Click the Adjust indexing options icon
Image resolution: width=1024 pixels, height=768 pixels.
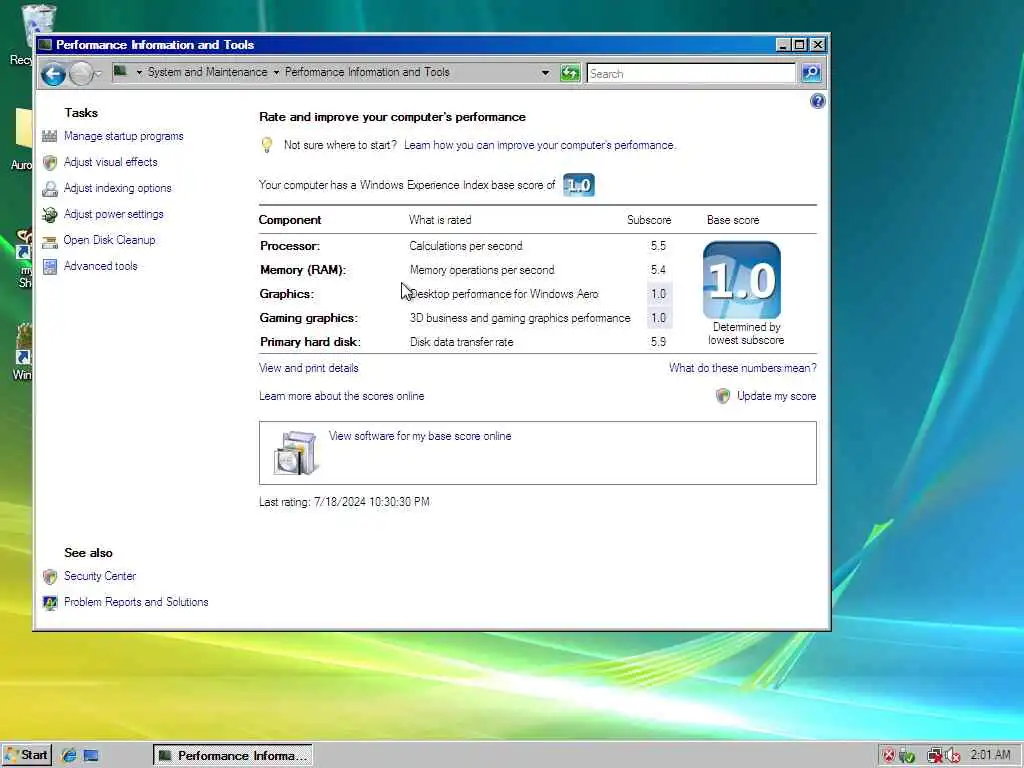pos(50,189)
